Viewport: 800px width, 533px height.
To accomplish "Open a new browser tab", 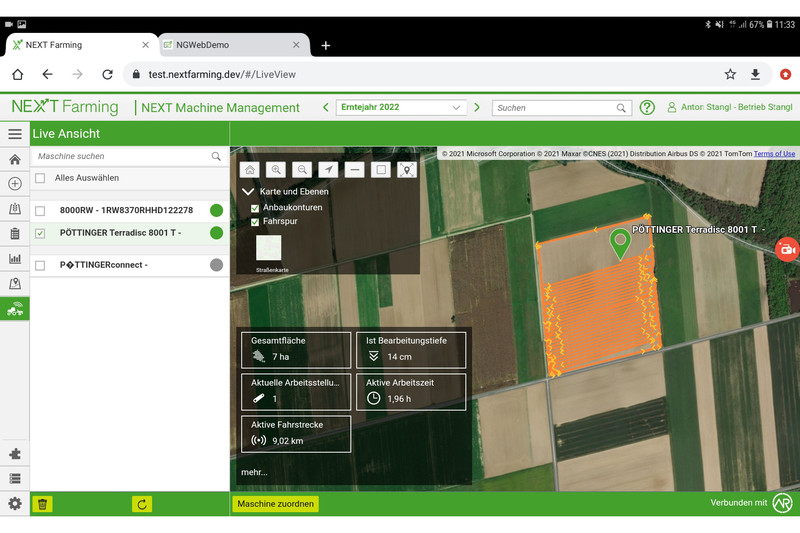I will (326, 45).
